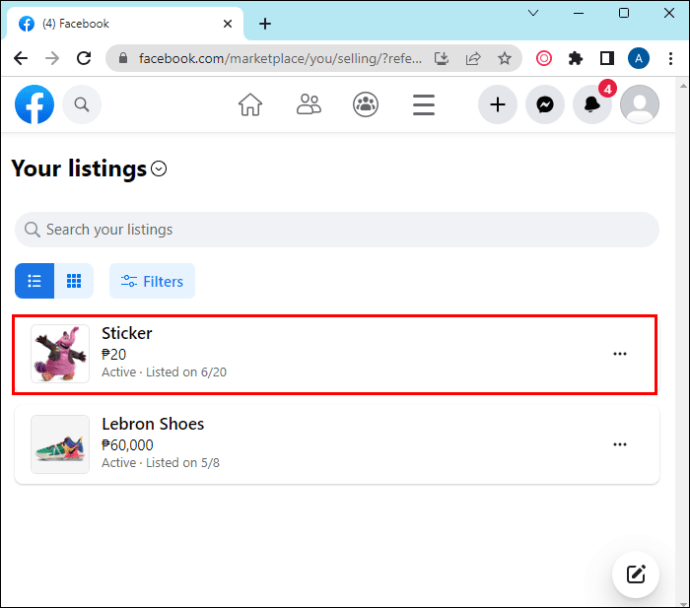Open the Lebron Shoes listing title

point(153,424)
